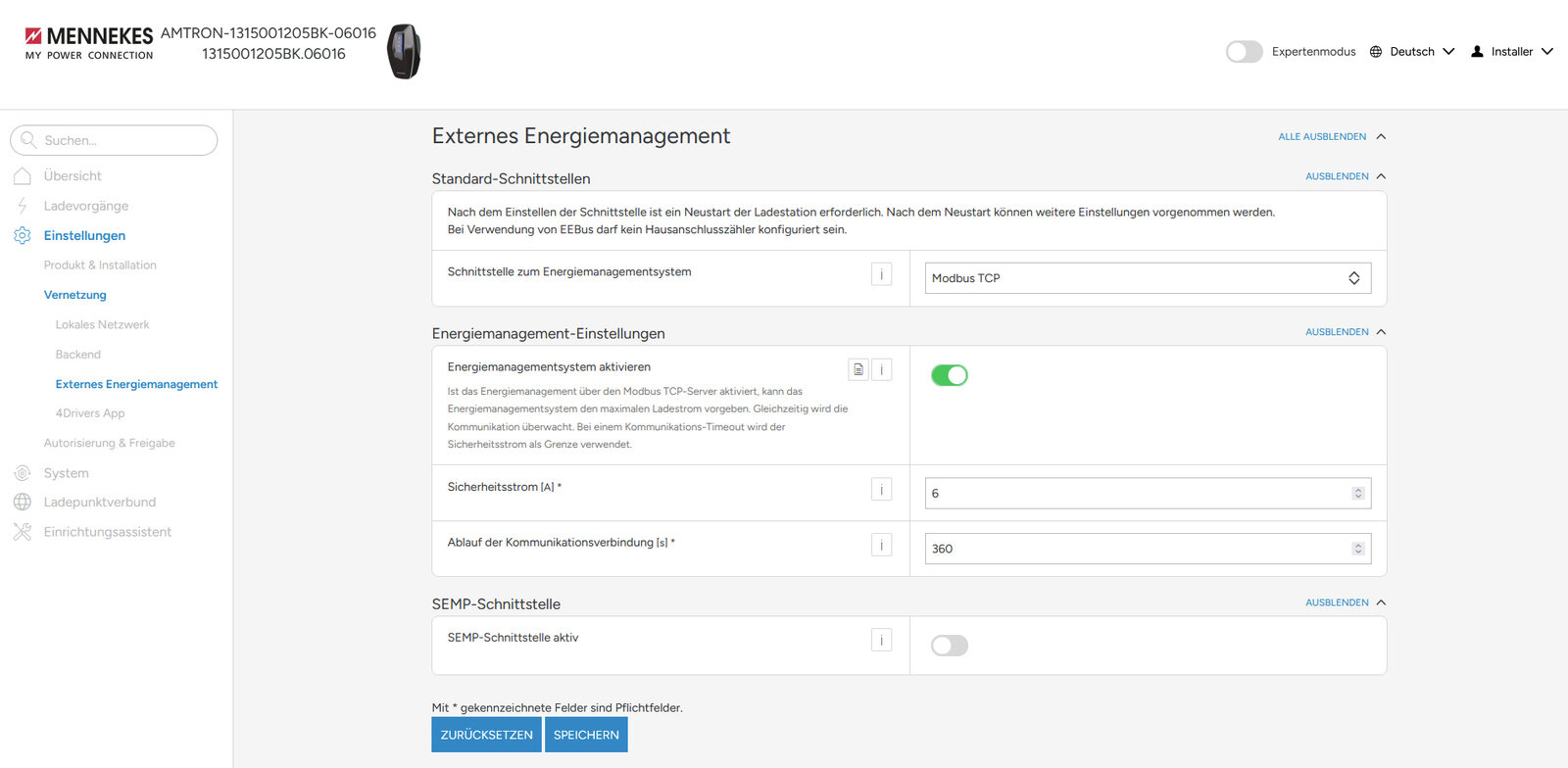The width and height of the screenshot is (1568, 768).
Task: Click the Ladepunktverbund globe icon
Action: (x=23, y=503)
